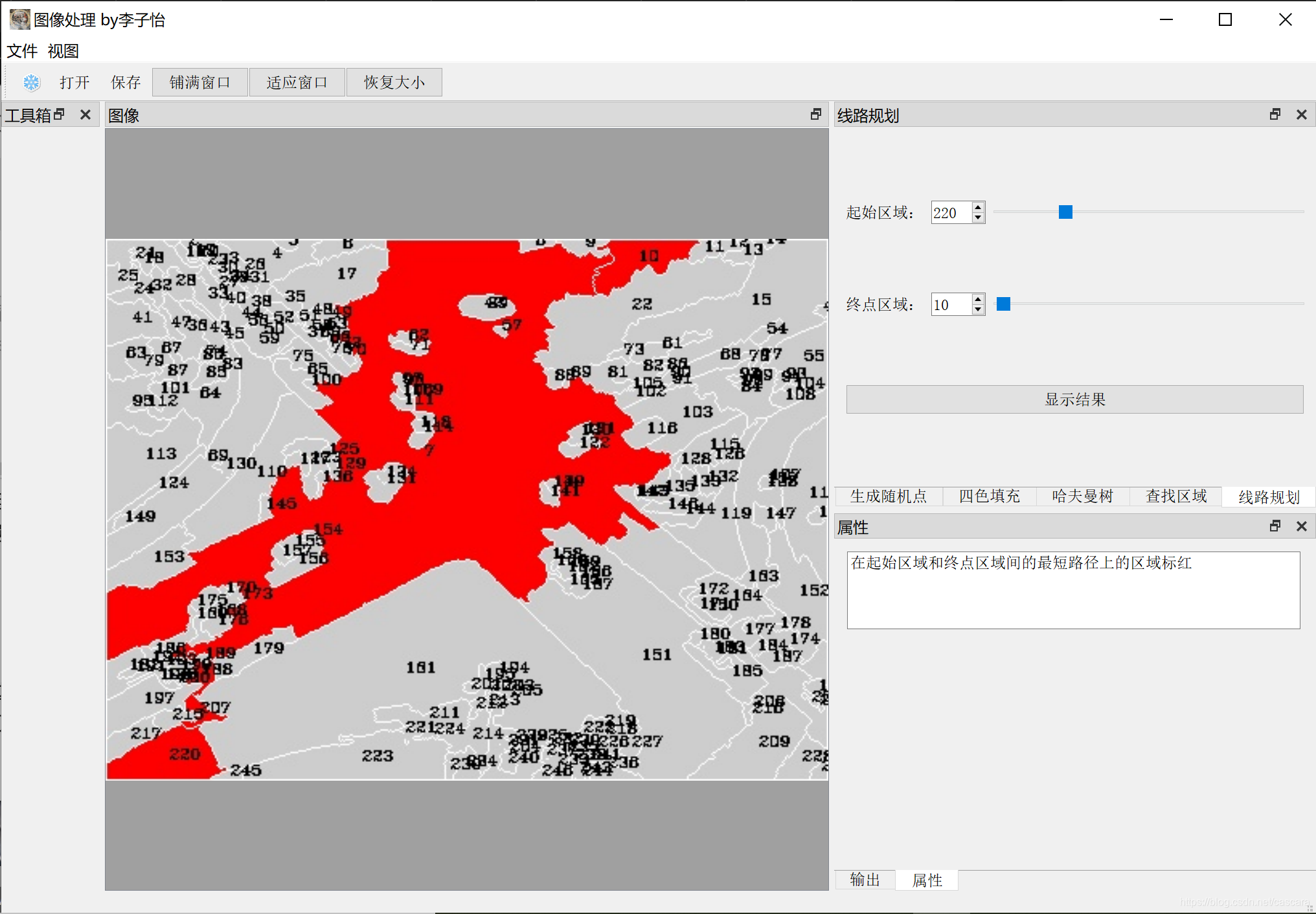Click region label 181 on the map

(421, 667)
